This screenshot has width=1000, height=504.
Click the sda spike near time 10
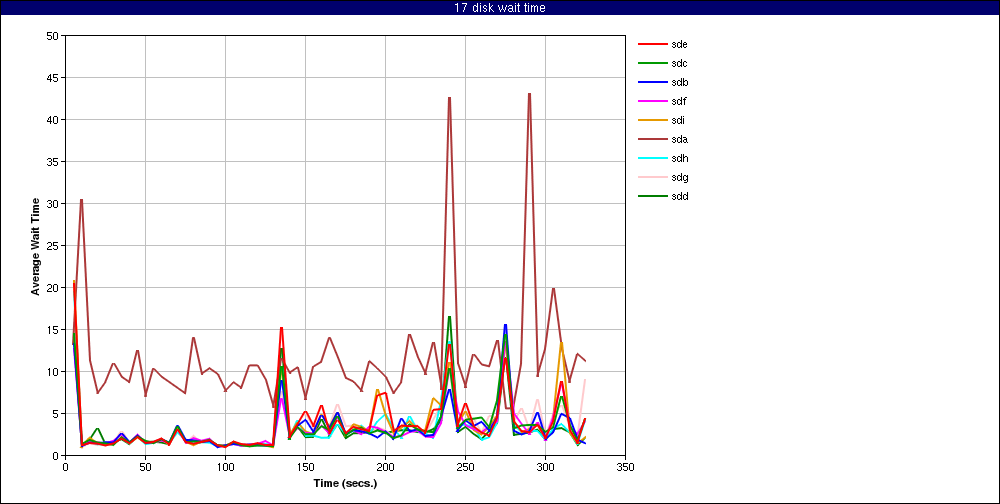coord(81,200)
